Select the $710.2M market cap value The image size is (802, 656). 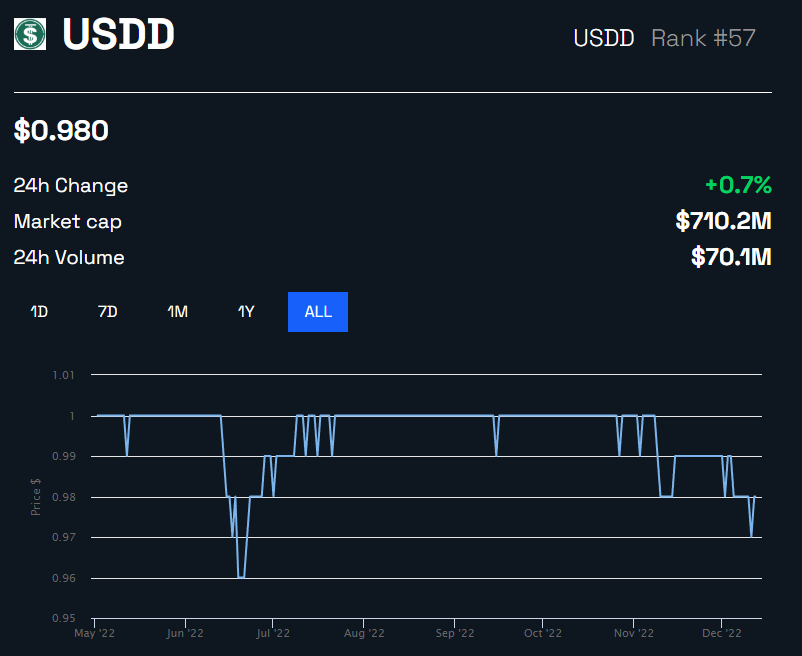pos(723,221)
